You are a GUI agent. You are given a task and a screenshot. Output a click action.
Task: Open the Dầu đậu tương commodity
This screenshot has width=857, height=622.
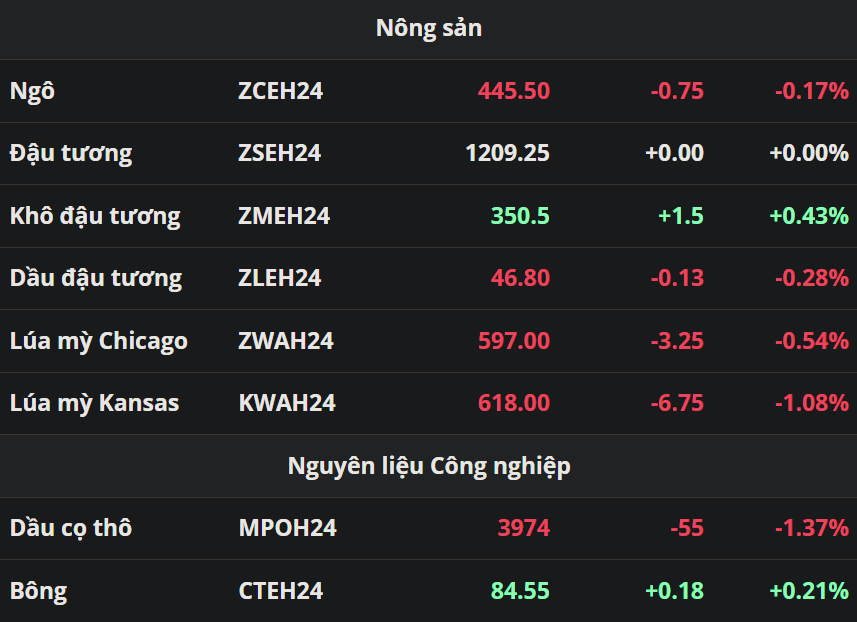[96, 278]
